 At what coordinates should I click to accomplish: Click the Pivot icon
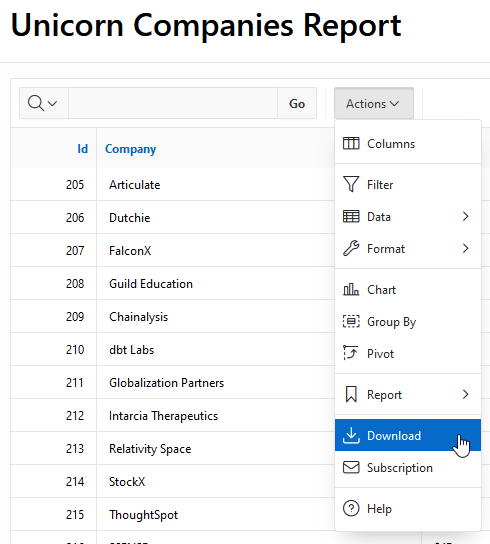point(350,353)
